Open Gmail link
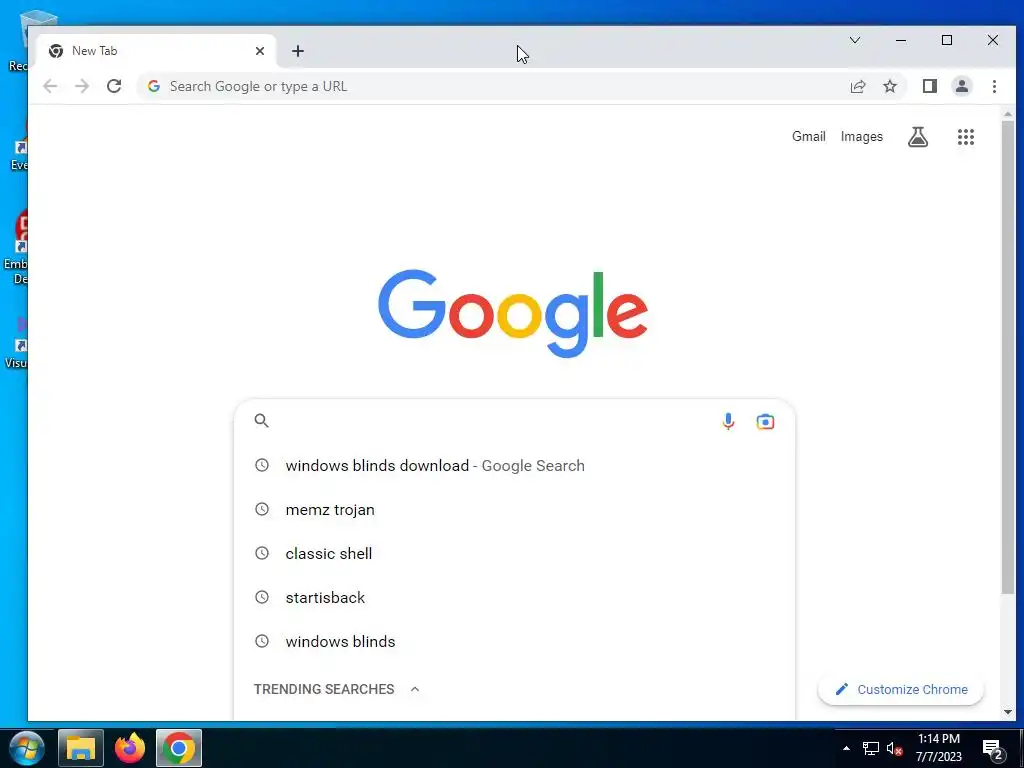This screenshot has height=768, width=1024. (x=809, y=136)
